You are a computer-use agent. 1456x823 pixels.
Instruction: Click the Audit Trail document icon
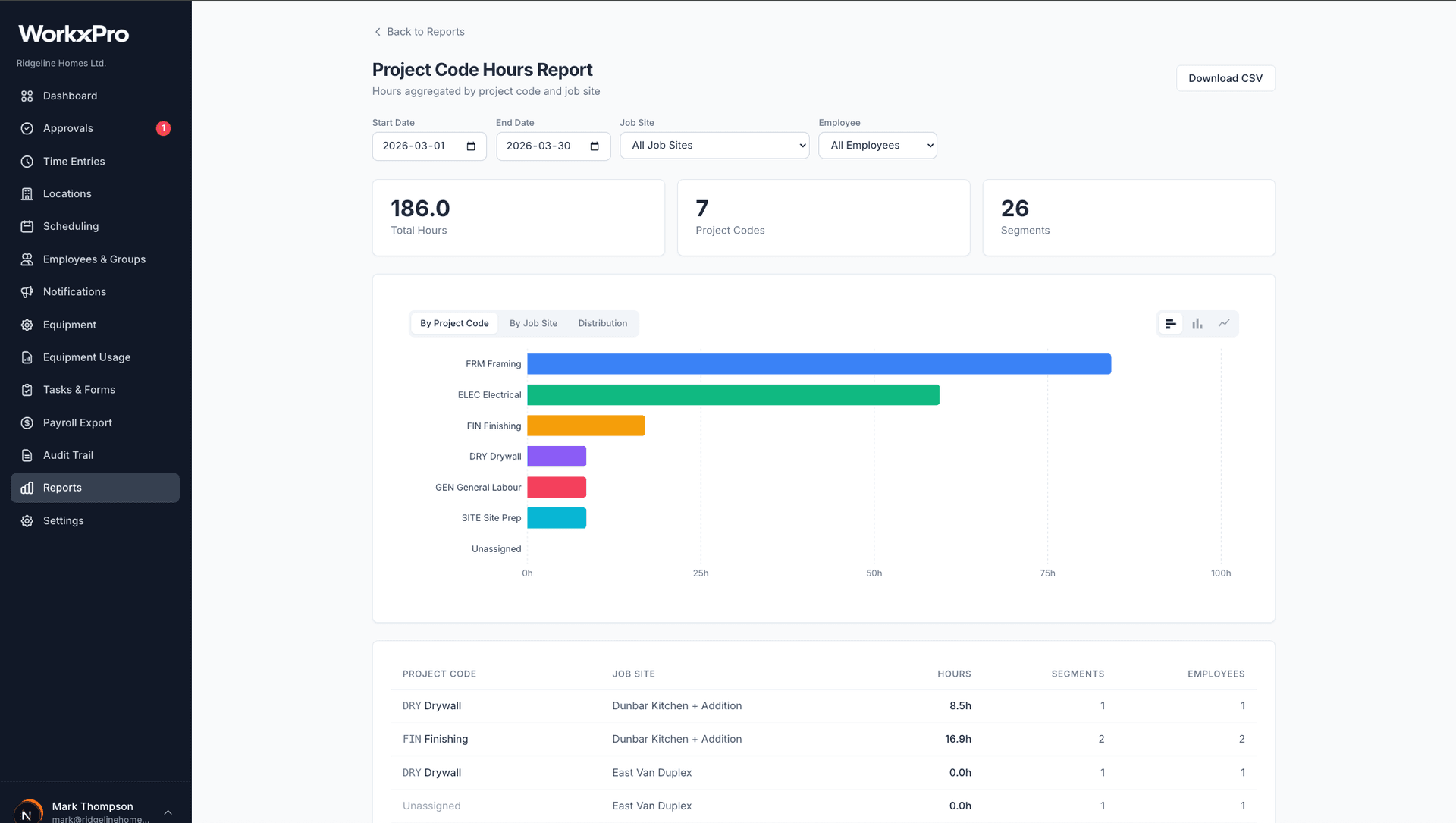coord(27,455)
